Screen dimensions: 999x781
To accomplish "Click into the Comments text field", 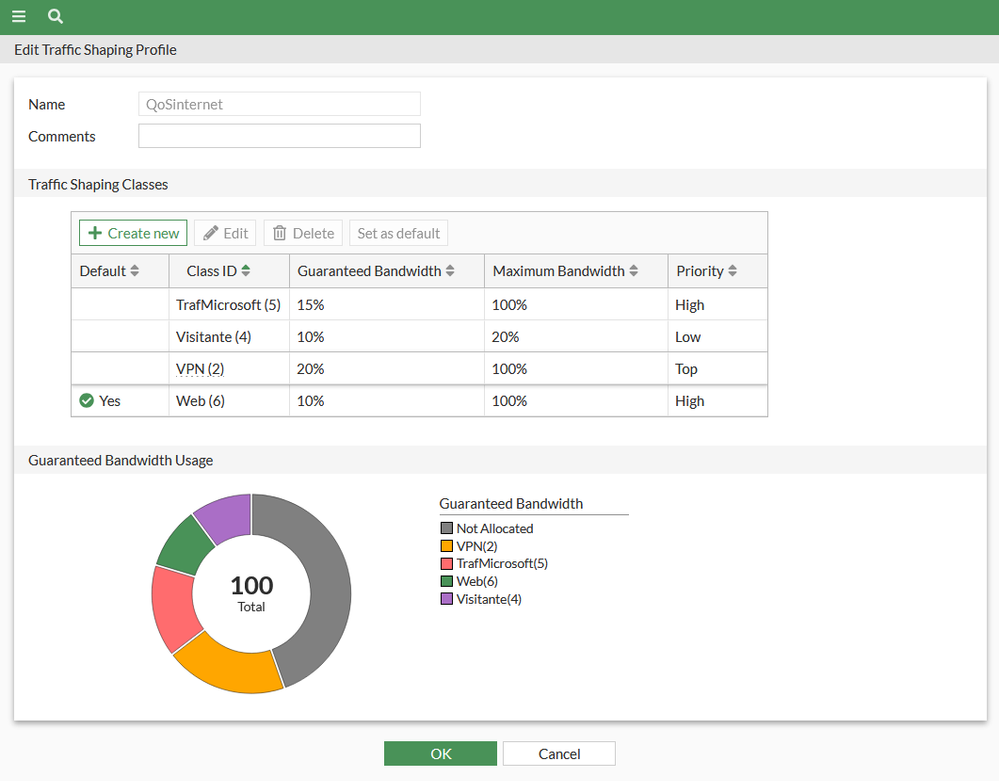I will point(279,136).
